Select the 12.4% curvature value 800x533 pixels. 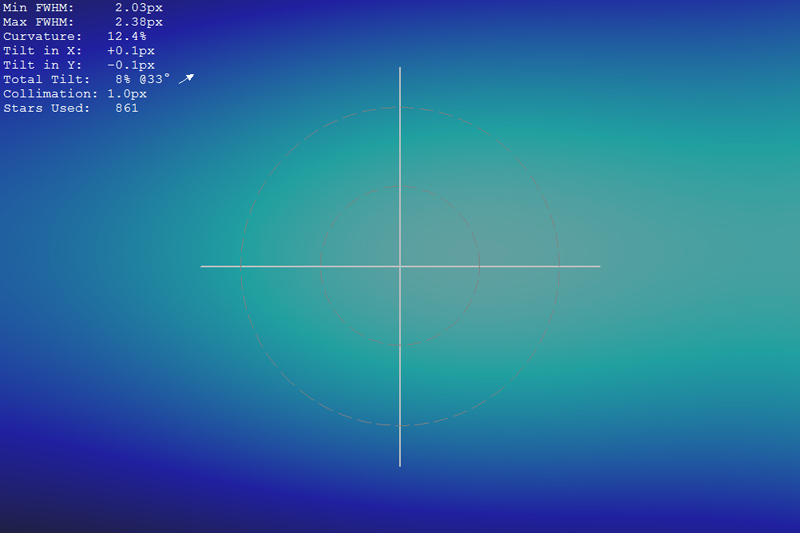127,36
